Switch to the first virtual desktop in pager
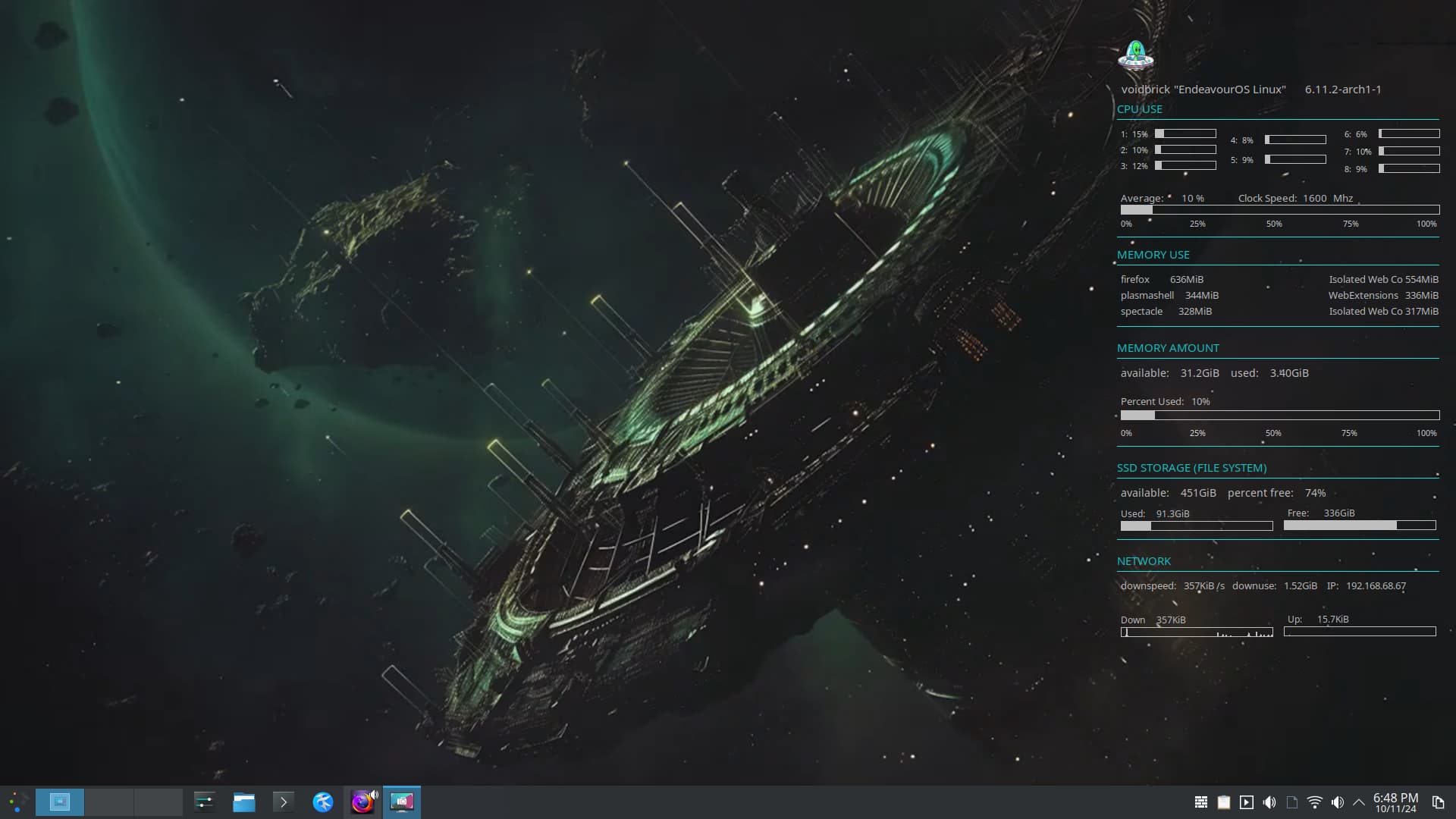The width and height of the screenshot is (1456, 819). click(59, 802)
